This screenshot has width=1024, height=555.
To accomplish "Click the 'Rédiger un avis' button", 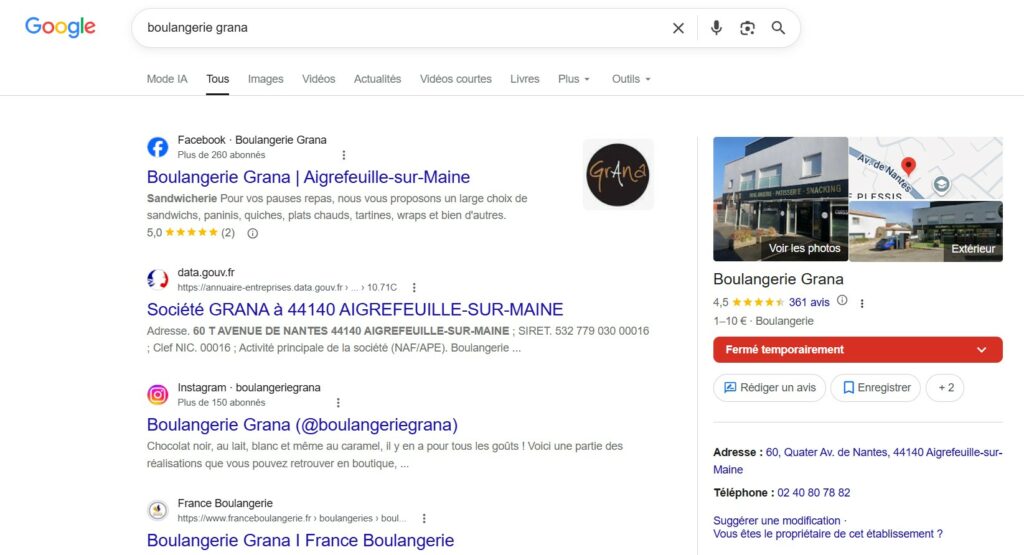I will [x=769, y=388].
